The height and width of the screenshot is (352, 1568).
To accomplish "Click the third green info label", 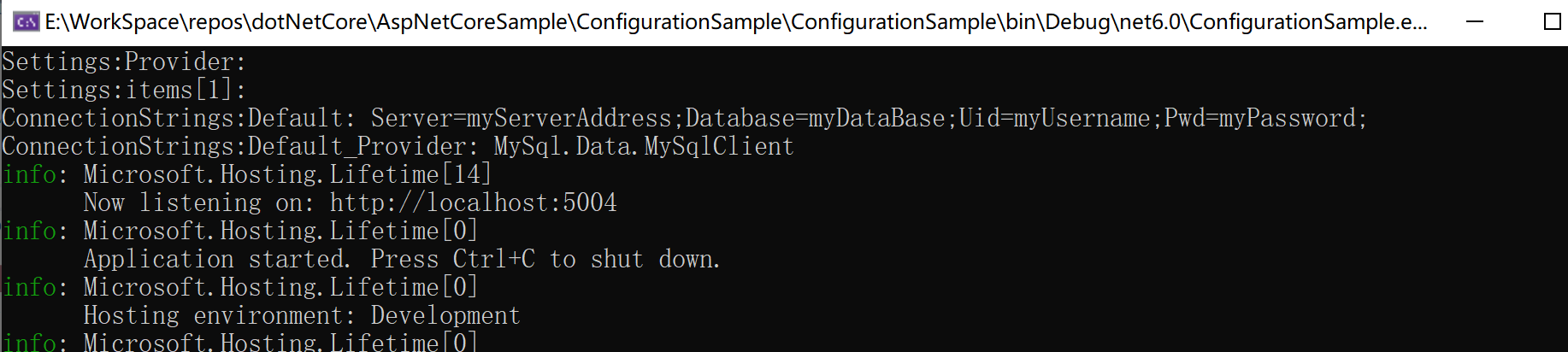I will [x=29, y=287].
